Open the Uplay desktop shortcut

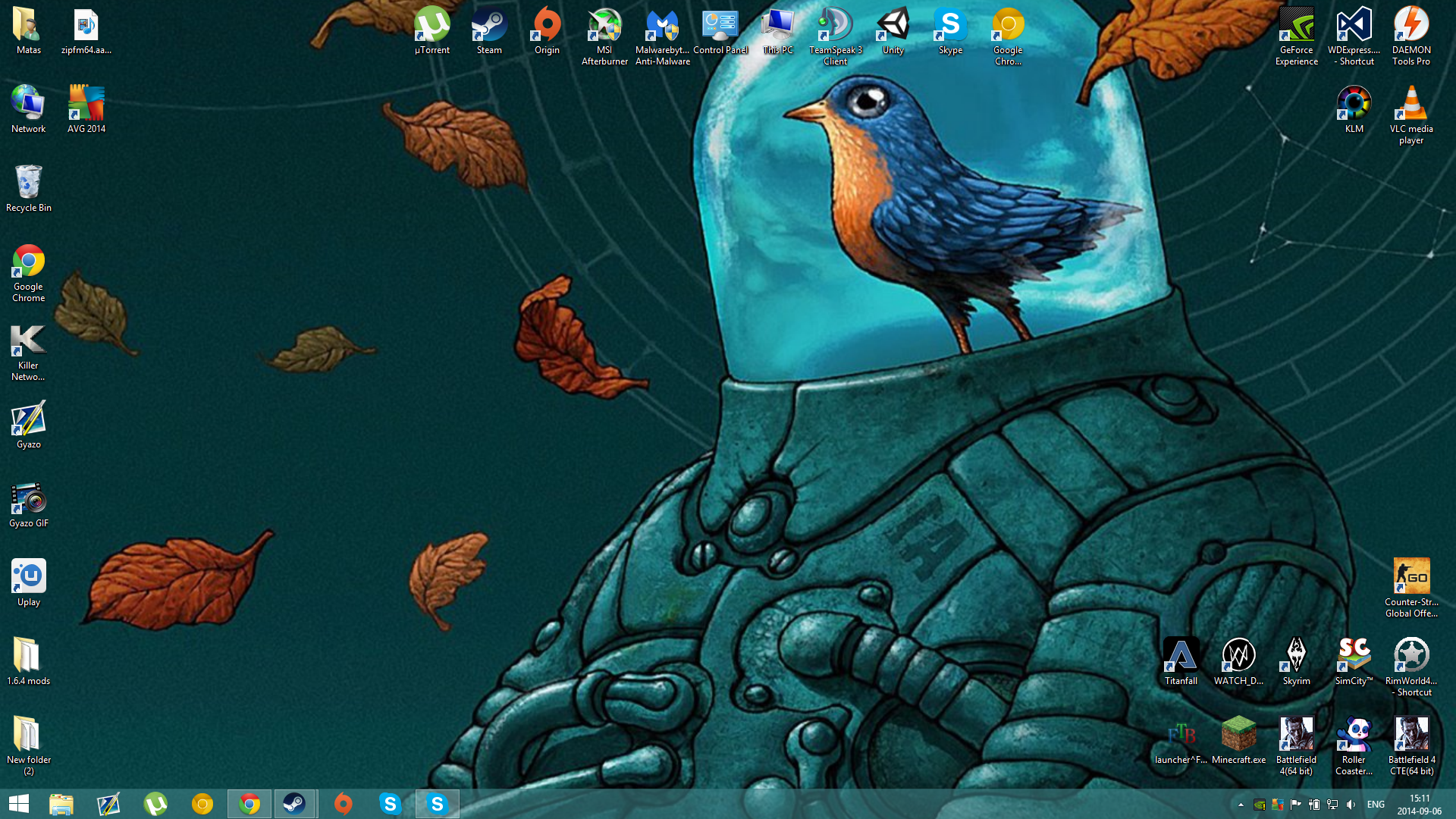coord(29,582)
